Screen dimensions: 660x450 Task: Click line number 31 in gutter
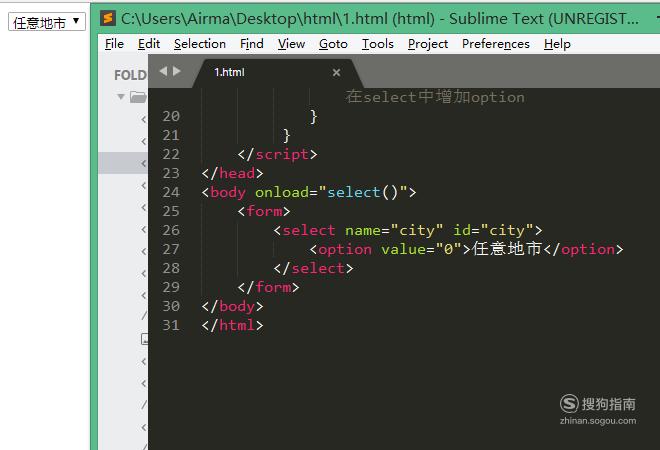pyautogui.click(x=171, y=325)
